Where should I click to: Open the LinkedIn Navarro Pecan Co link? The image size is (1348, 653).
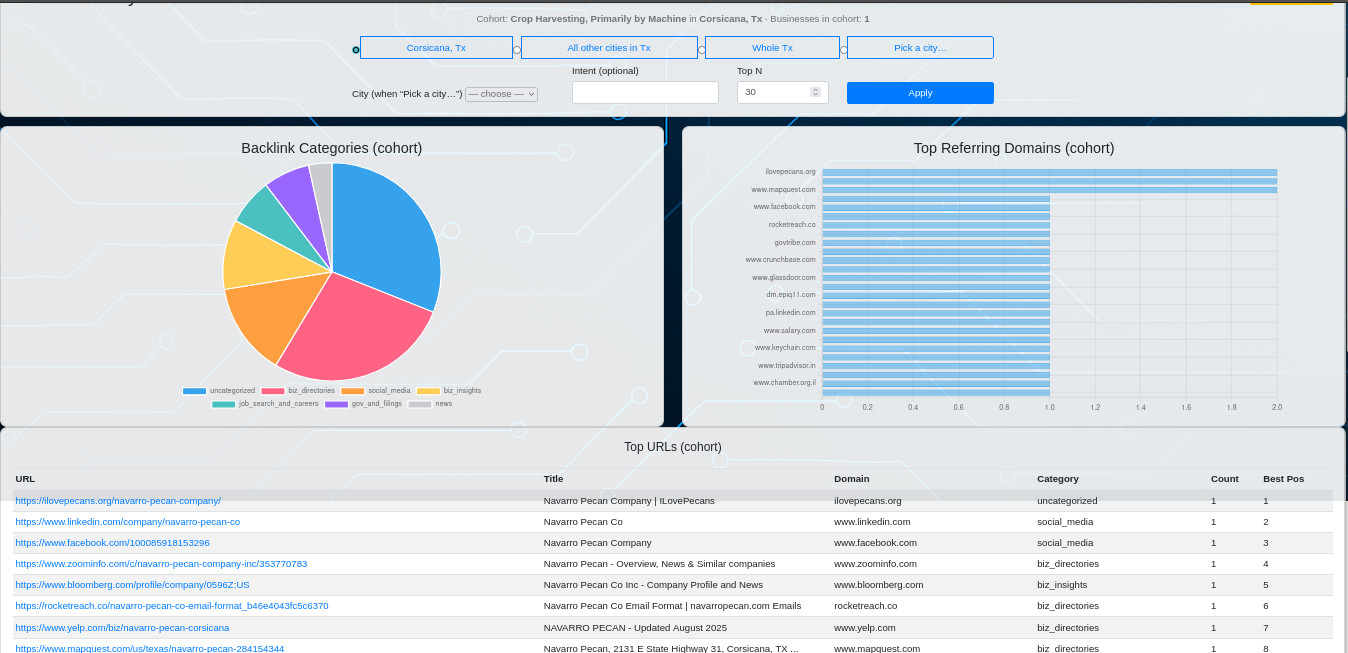pyautogui.click(x=127, y=521)
